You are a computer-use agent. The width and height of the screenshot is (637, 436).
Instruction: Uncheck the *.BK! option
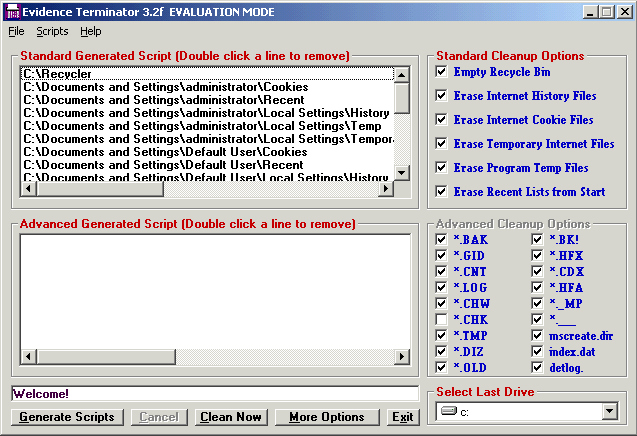click(x=537, y=239)
